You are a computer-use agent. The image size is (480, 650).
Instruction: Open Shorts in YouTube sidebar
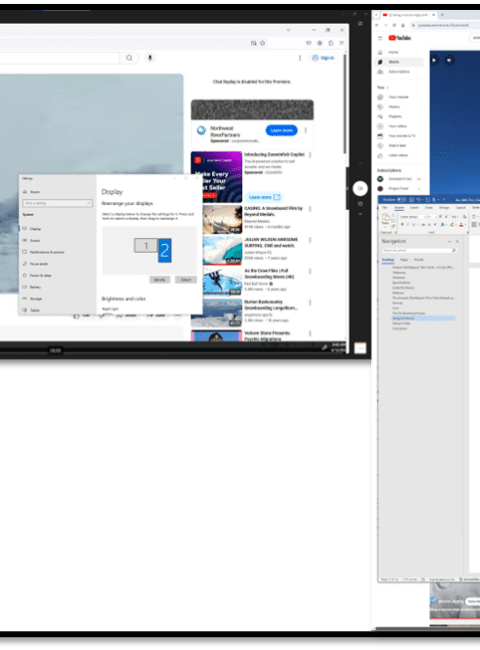click(x=400, y=62)
